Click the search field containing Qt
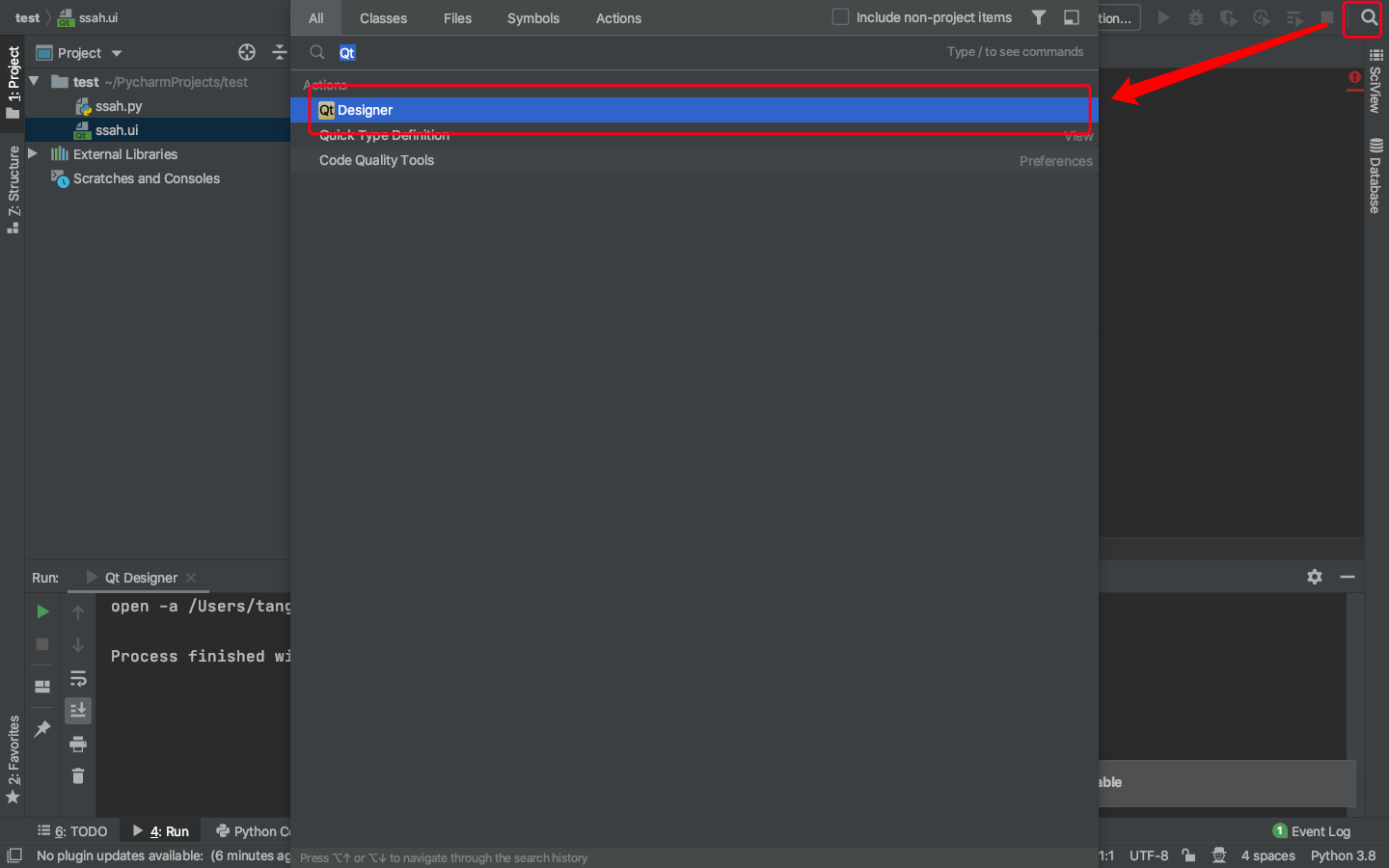1389x868 pixels. tap(694, 52)
